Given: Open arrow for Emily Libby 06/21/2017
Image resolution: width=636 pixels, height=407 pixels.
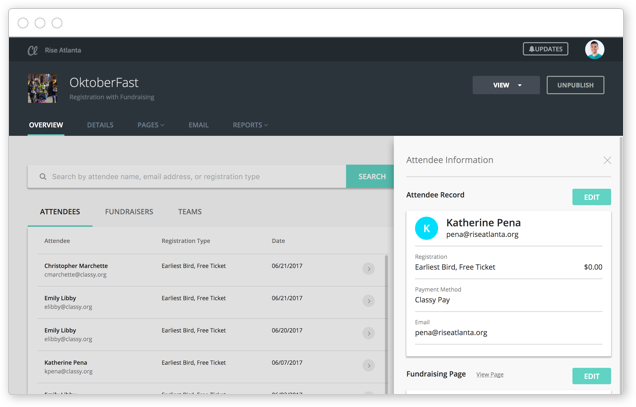Looking at the screenshot, I should [368, 301].
